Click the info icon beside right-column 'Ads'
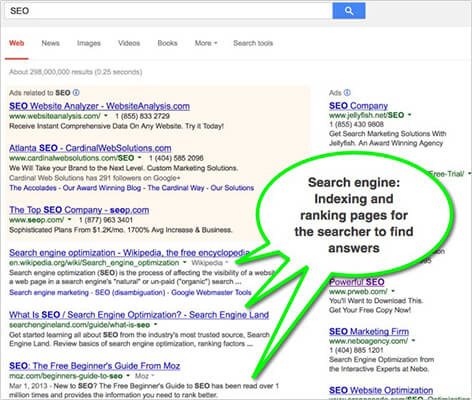Image resolution: width=472 pixels, height=400 pixels. pos(347,93)
